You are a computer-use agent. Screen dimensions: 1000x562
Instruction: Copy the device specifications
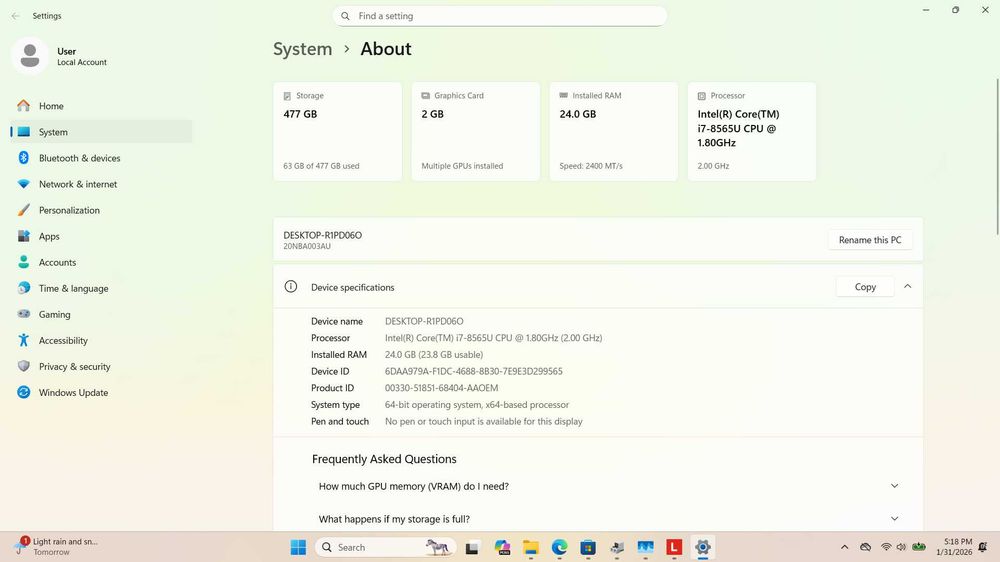pos(865,287)
